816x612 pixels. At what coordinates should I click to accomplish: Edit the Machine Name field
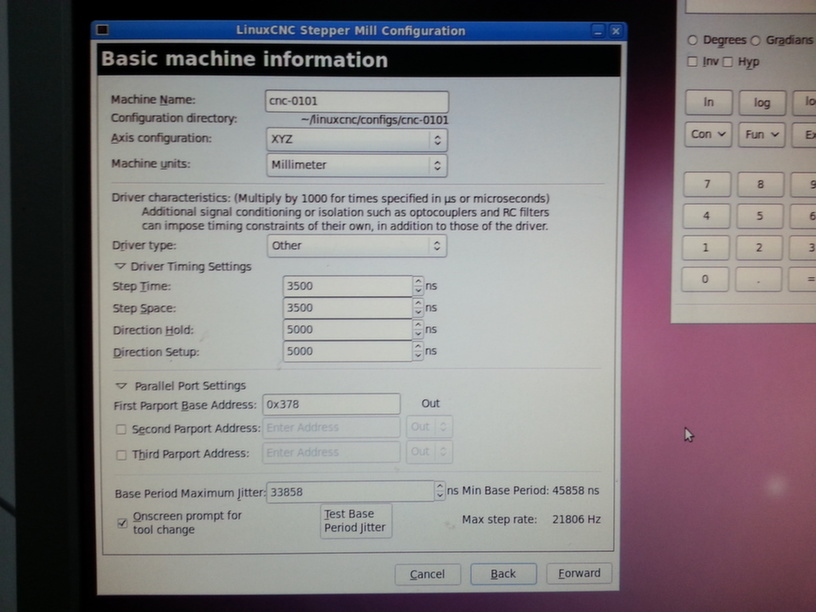(x=357, y=101)
